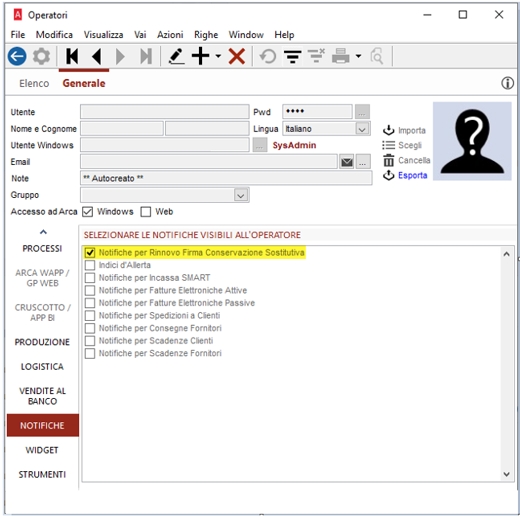Click in the Email input field
Viewport: 520px width, 517px height.
pyautogui.click(x=209, y=162)
